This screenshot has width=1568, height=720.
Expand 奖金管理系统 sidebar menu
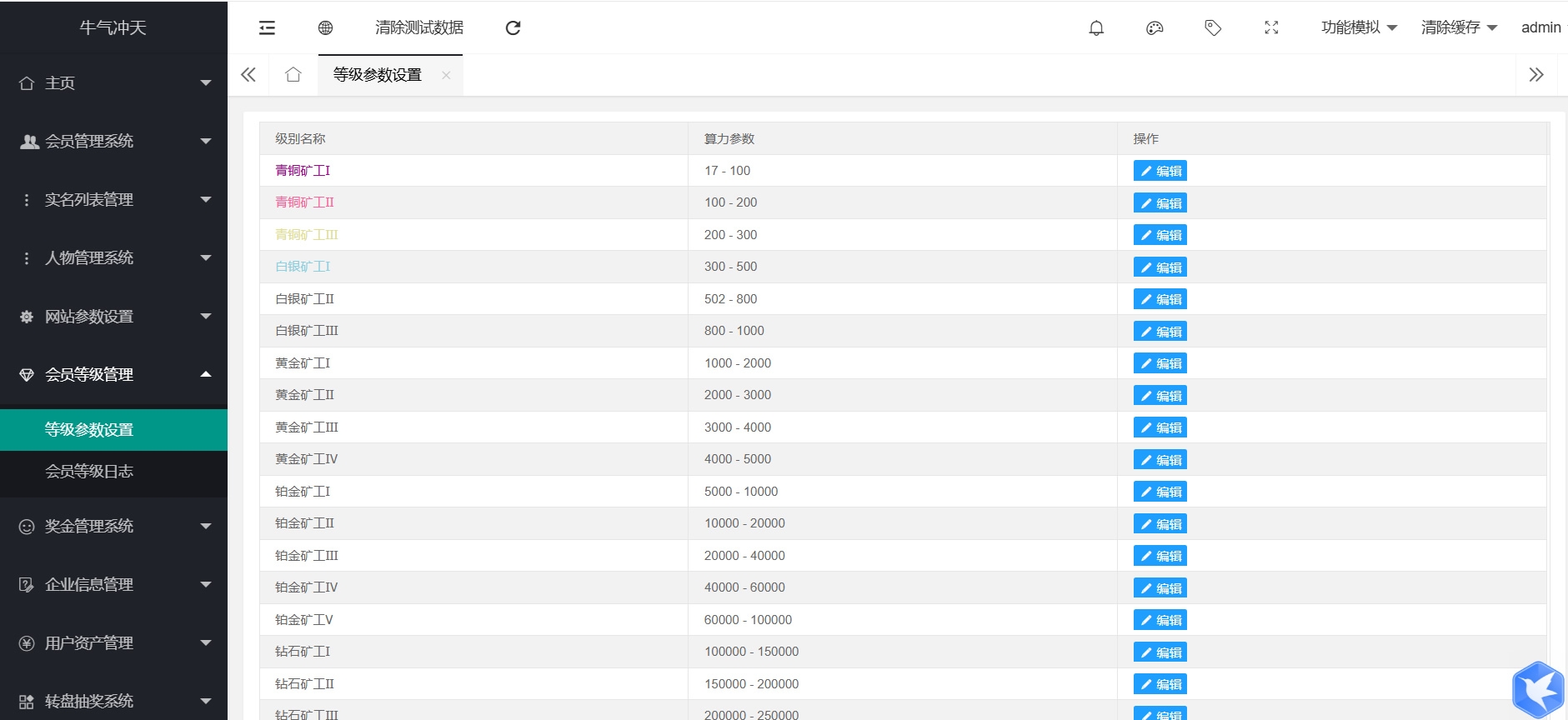(113, 527)
